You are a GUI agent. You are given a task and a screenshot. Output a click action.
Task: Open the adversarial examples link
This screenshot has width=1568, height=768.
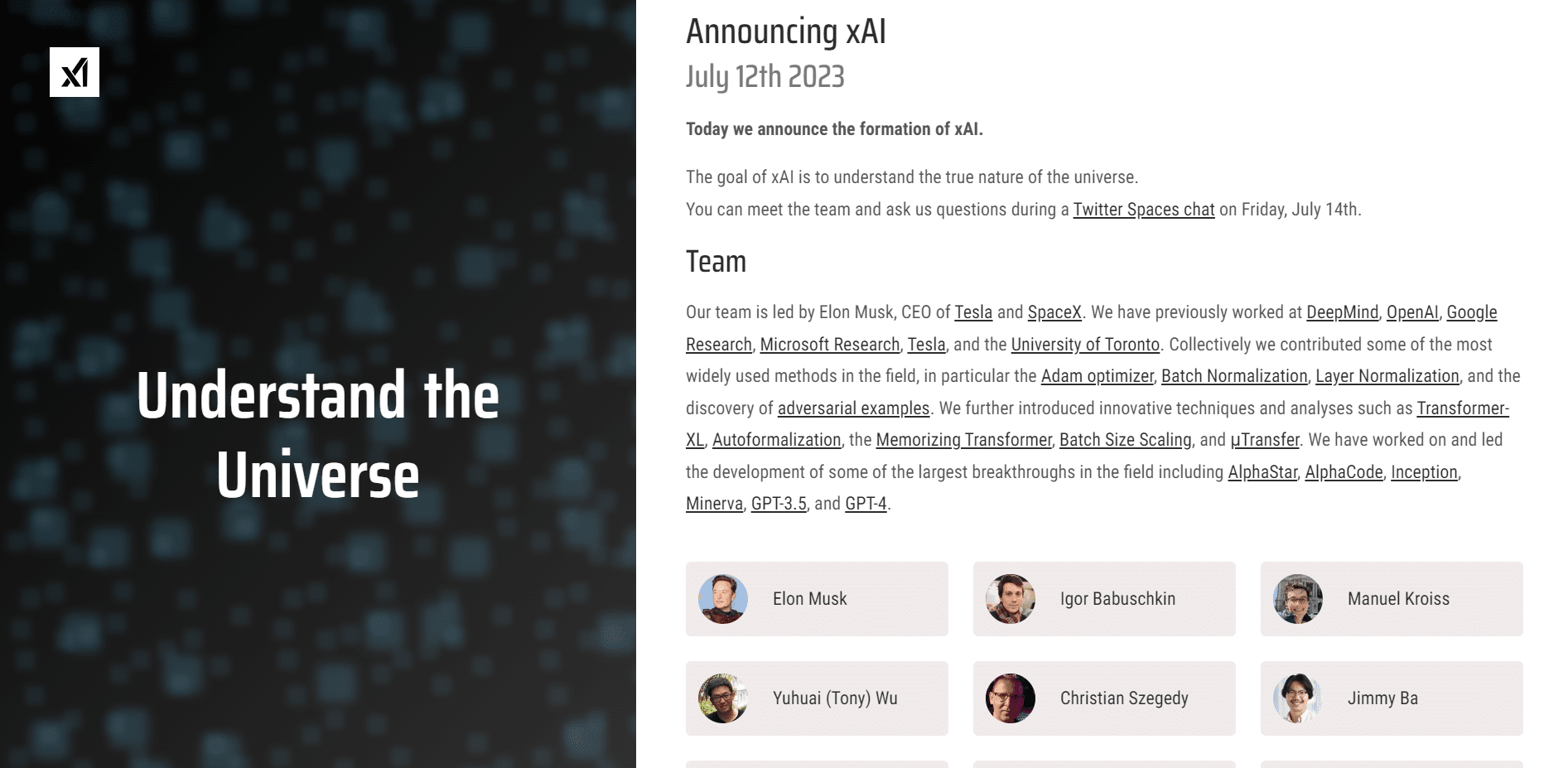point(853,408)
